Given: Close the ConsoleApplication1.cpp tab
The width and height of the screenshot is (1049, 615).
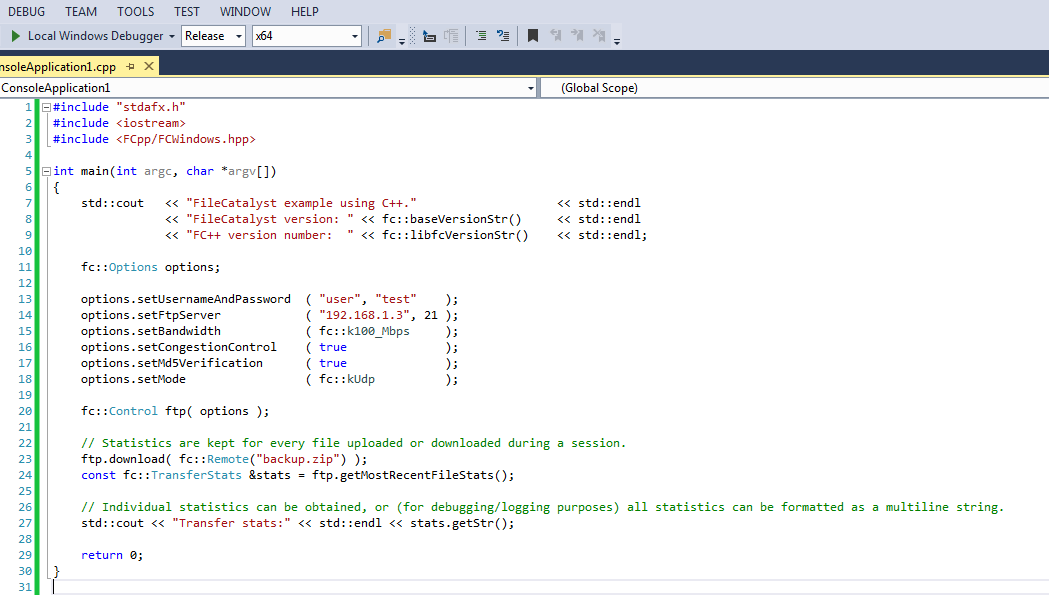Looking at the screenshot, I should pyautogui.click(x=150, y=67).
